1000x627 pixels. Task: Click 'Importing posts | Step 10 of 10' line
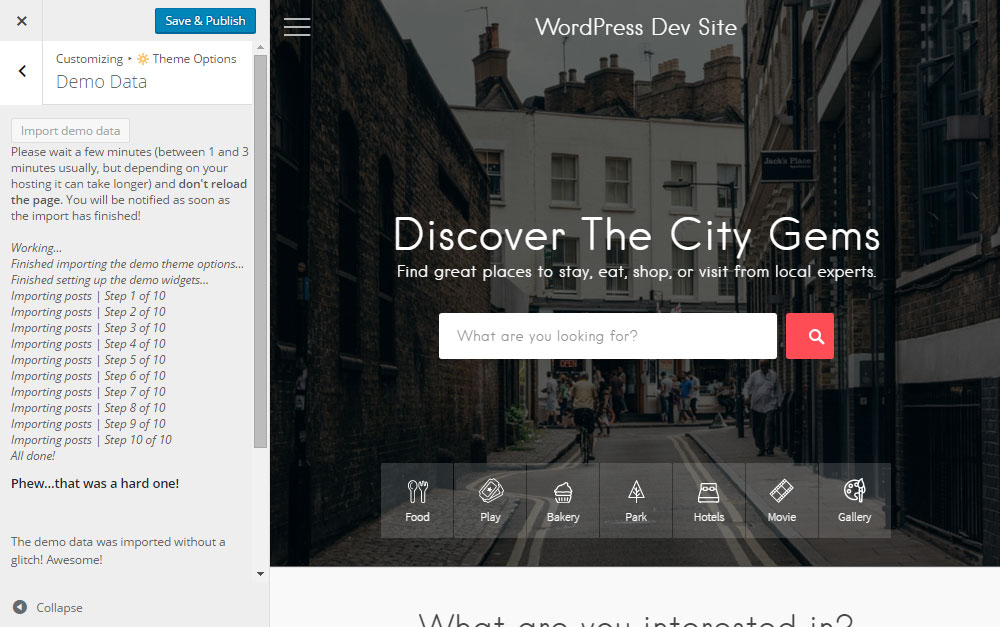point(91,440)
